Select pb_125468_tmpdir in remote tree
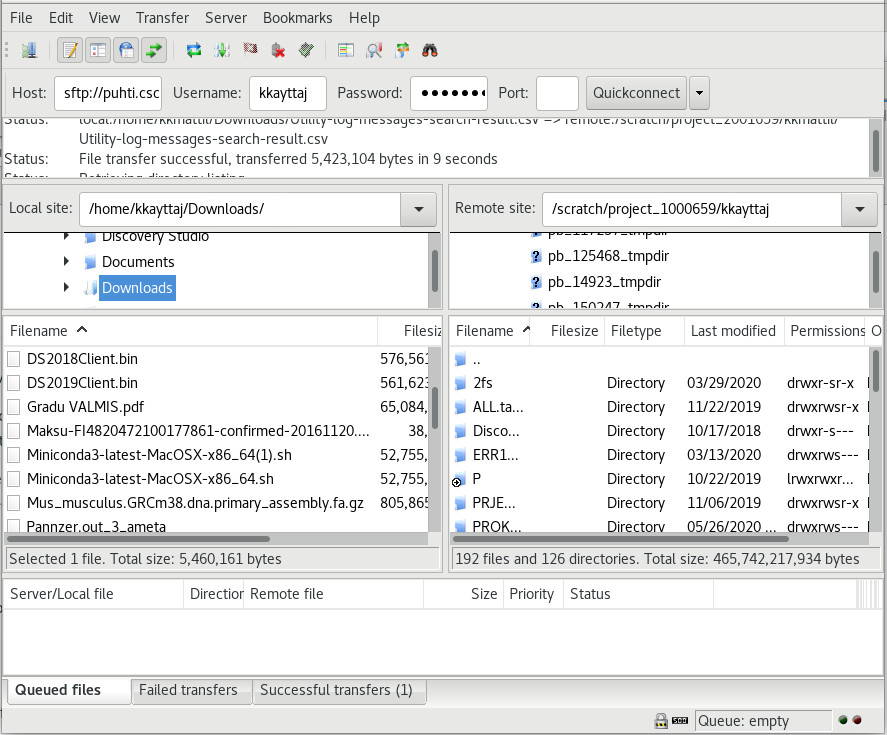 tap(608, 256)
